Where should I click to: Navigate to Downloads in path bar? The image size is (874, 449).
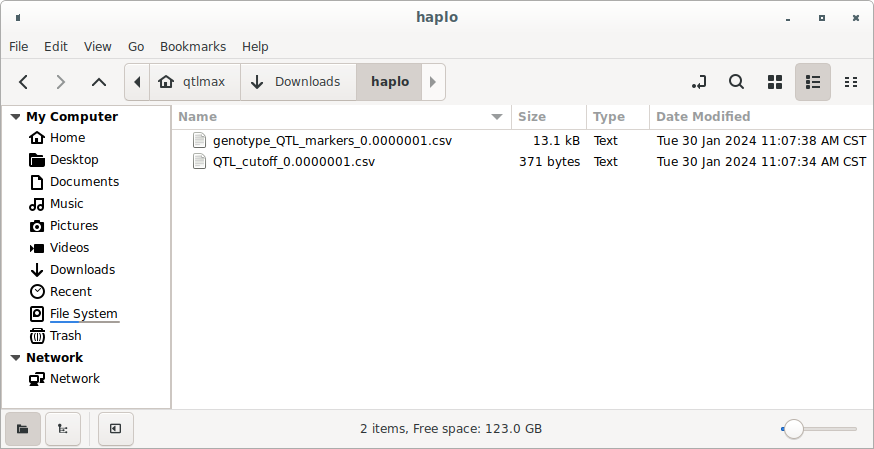click(298, 82)
